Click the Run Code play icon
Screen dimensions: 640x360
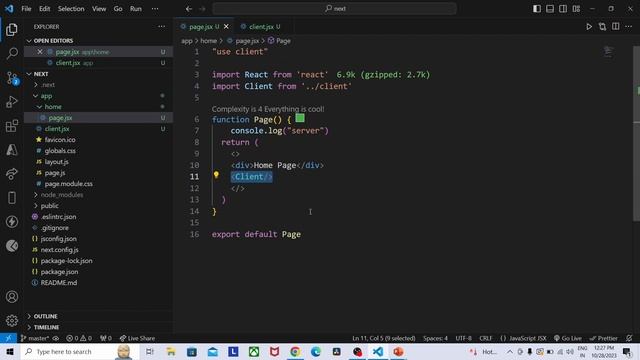coord(589,27)
